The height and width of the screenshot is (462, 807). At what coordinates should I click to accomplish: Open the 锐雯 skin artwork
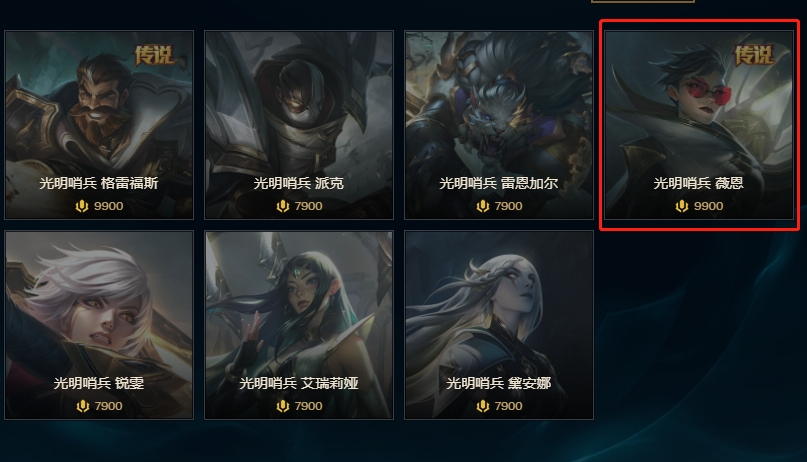click(x=99, y=325)
